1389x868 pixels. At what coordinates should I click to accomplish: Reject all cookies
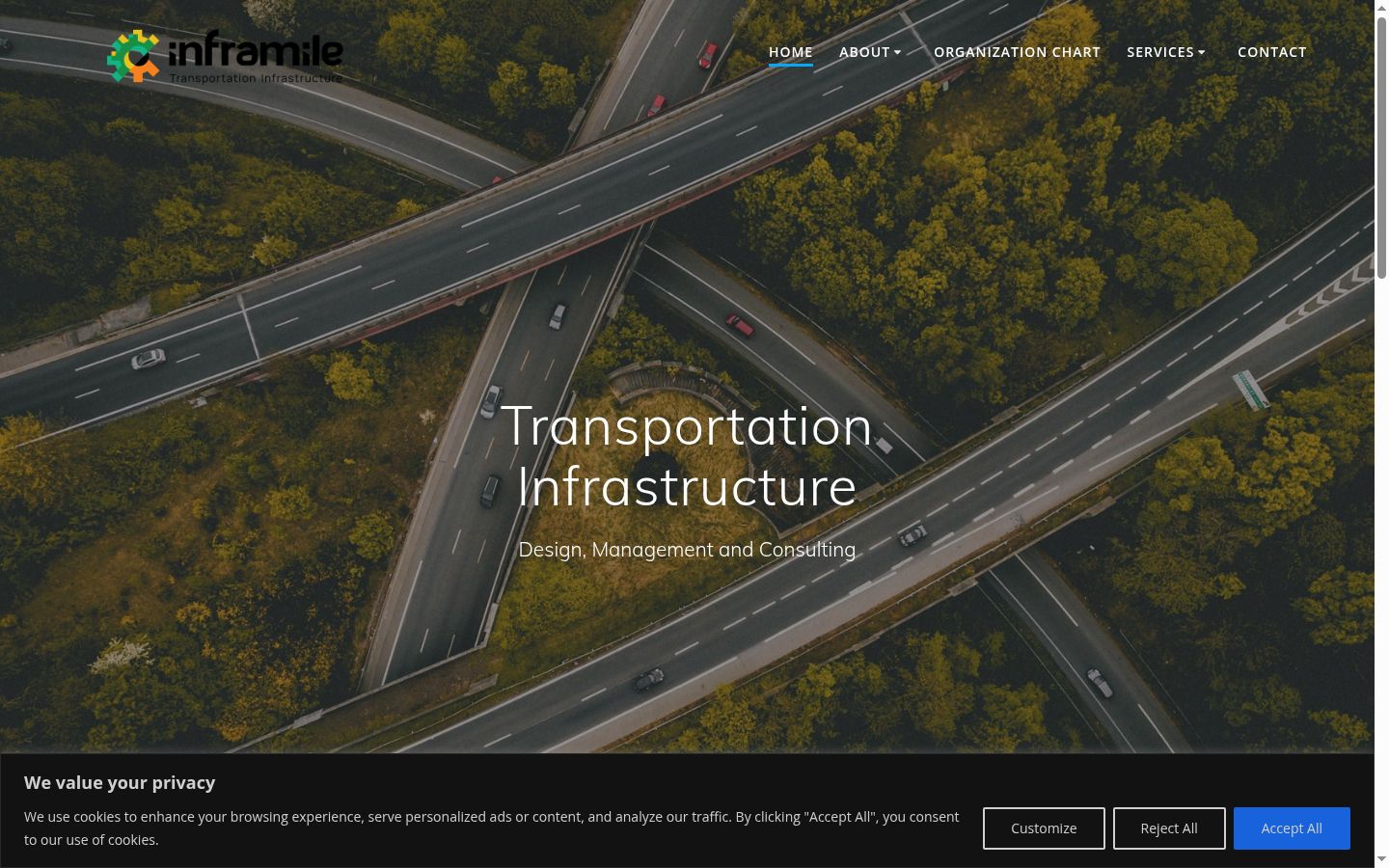point(1169,828)
